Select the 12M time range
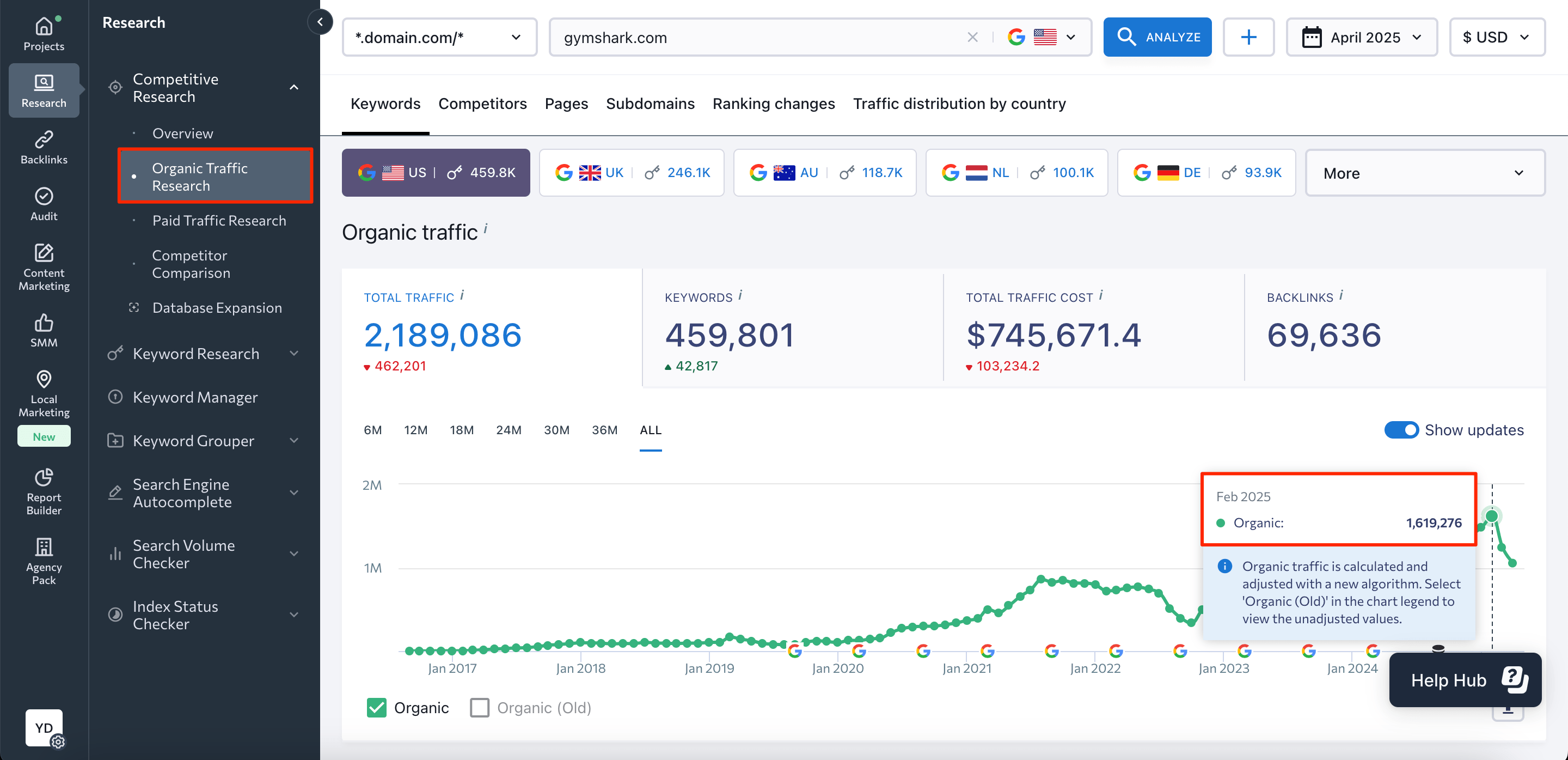This screenshot has width=1568, height=760. tap(416, 430)
